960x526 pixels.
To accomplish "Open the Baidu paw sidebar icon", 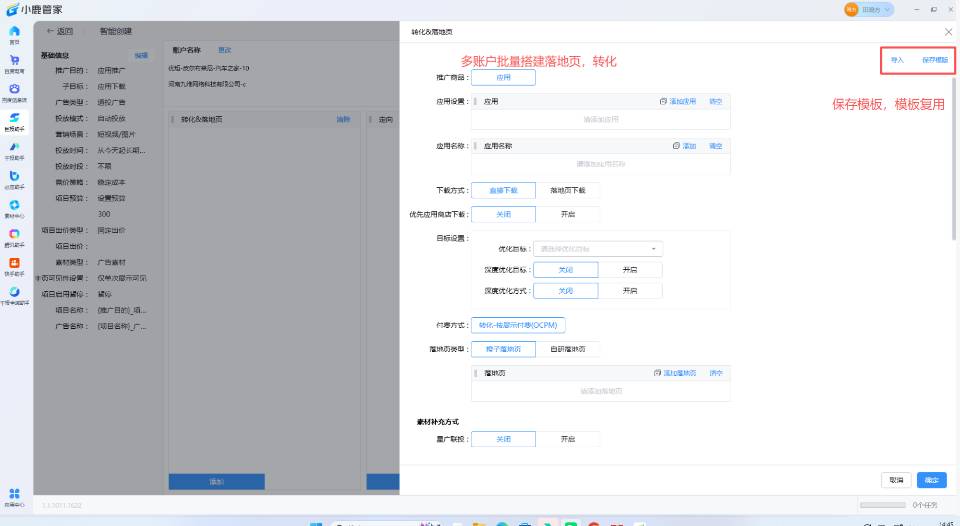I will 14,89.
